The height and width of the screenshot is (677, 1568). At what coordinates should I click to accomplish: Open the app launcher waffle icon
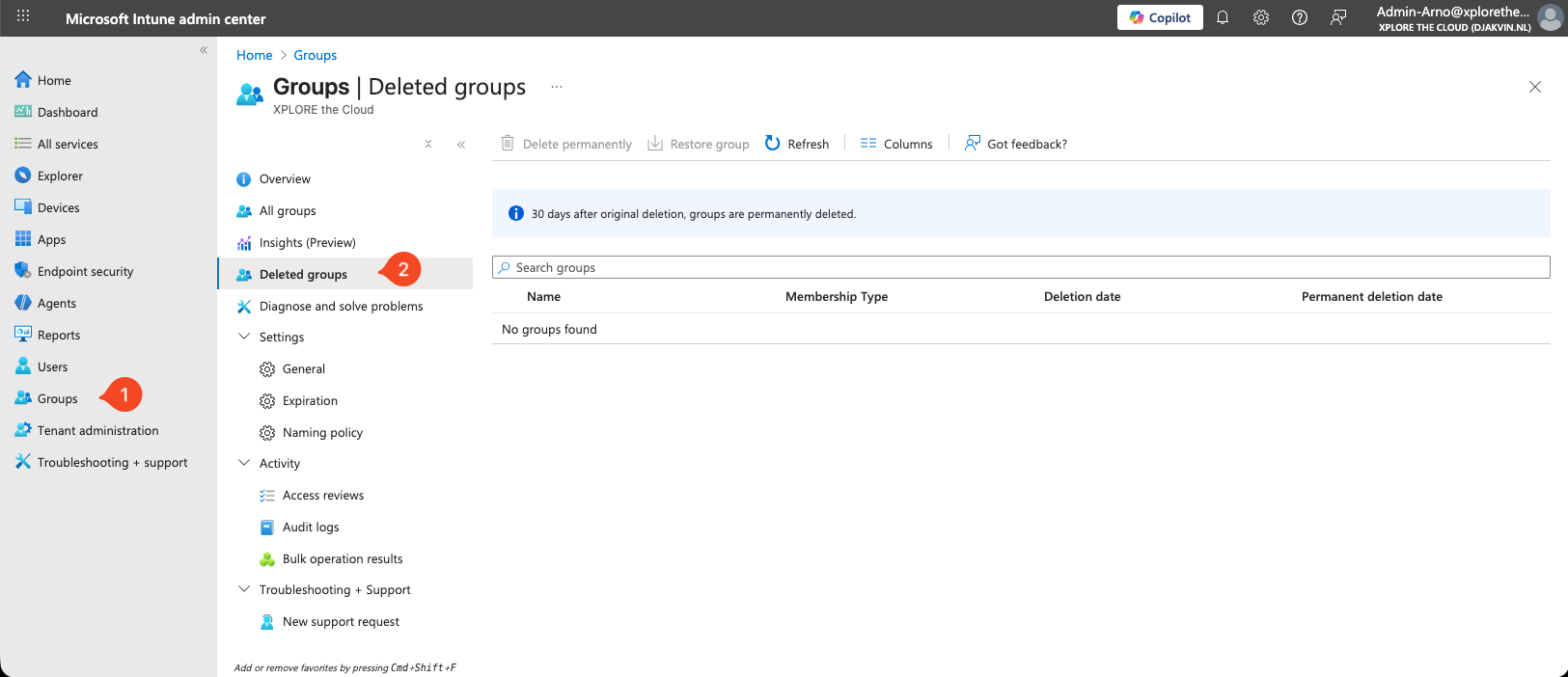pyautogui.click(x=23, y=16)
